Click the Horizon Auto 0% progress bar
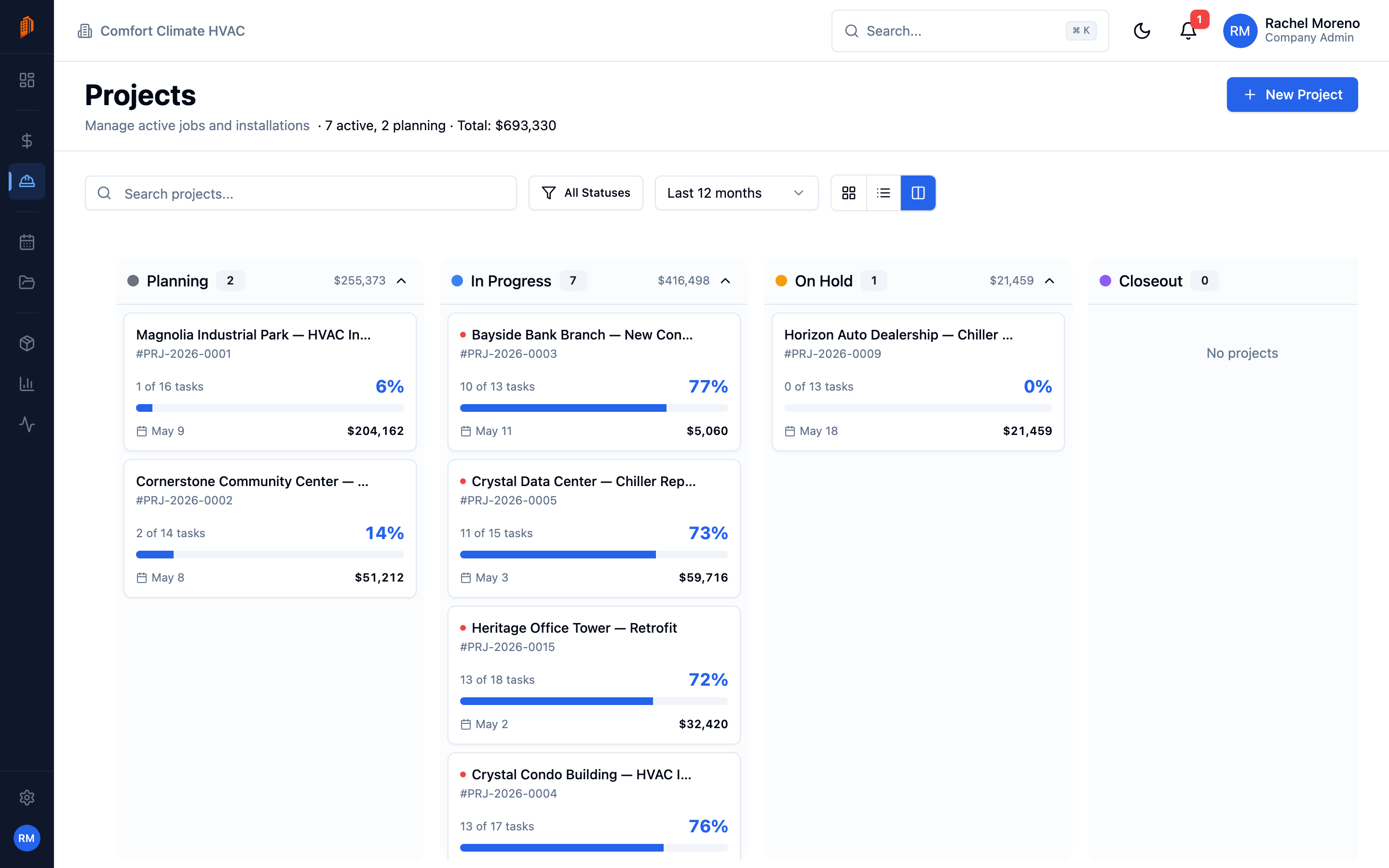 coord(918,408)
